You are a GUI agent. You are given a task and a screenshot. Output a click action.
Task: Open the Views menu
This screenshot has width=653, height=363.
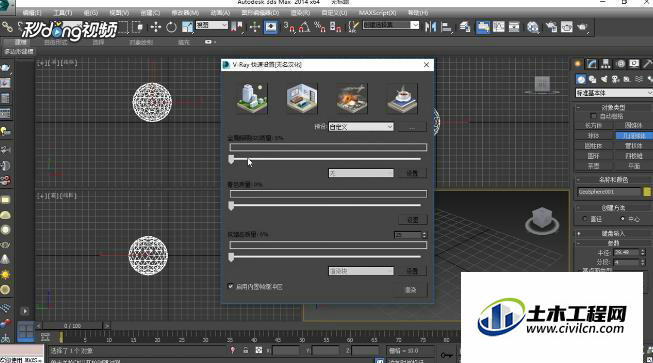119,13
